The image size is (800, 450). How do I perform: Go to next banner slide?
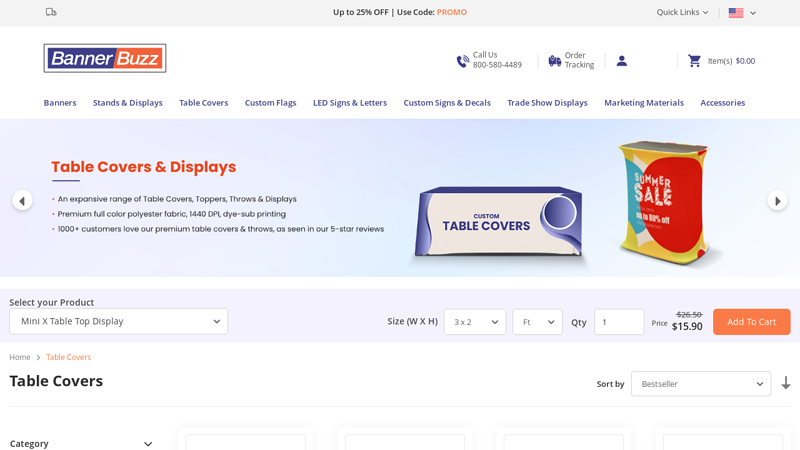tap(777, 200)
